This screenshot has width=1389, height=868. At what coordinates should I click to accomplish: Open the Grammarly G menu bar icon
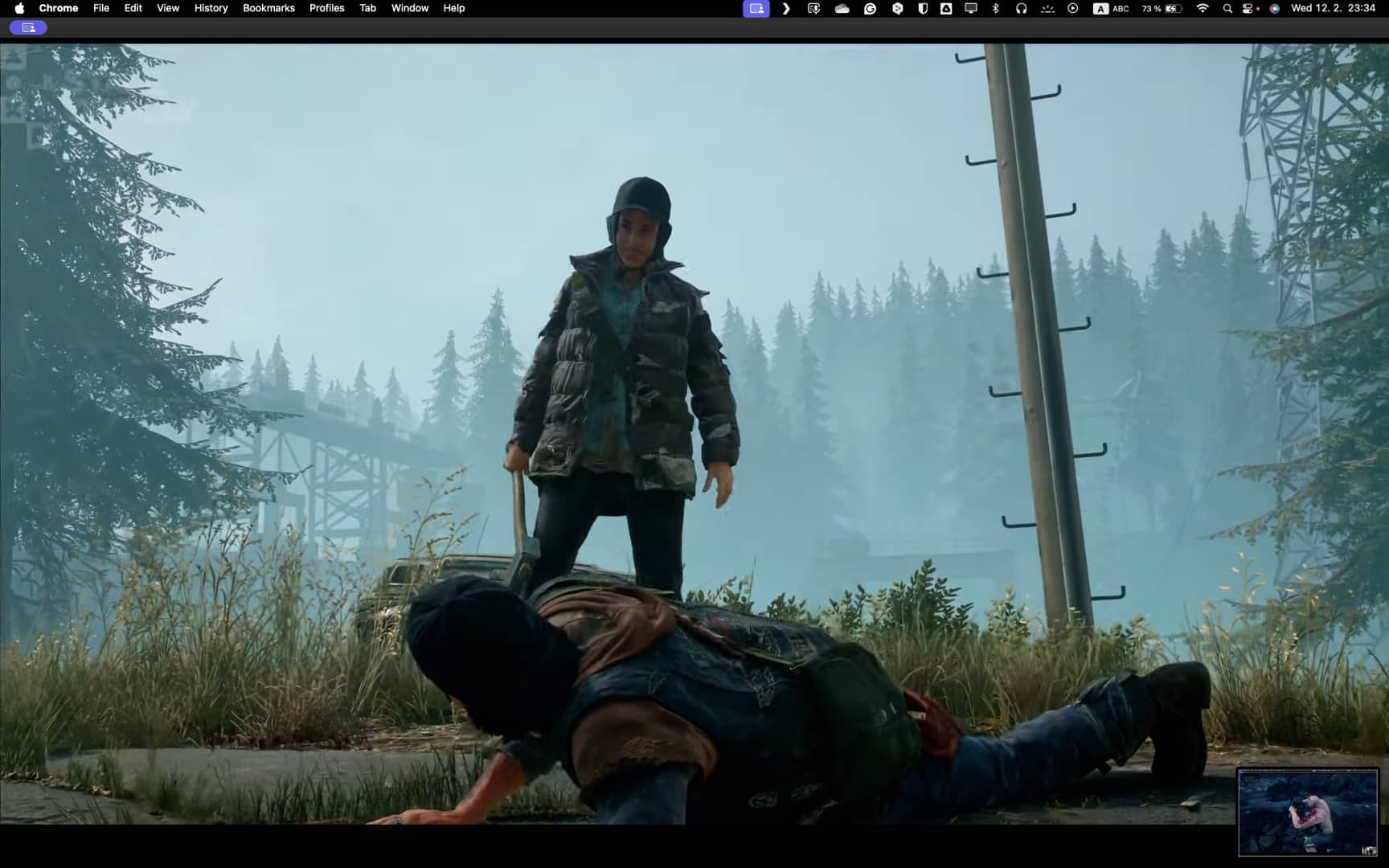click(x=870, y=8)
